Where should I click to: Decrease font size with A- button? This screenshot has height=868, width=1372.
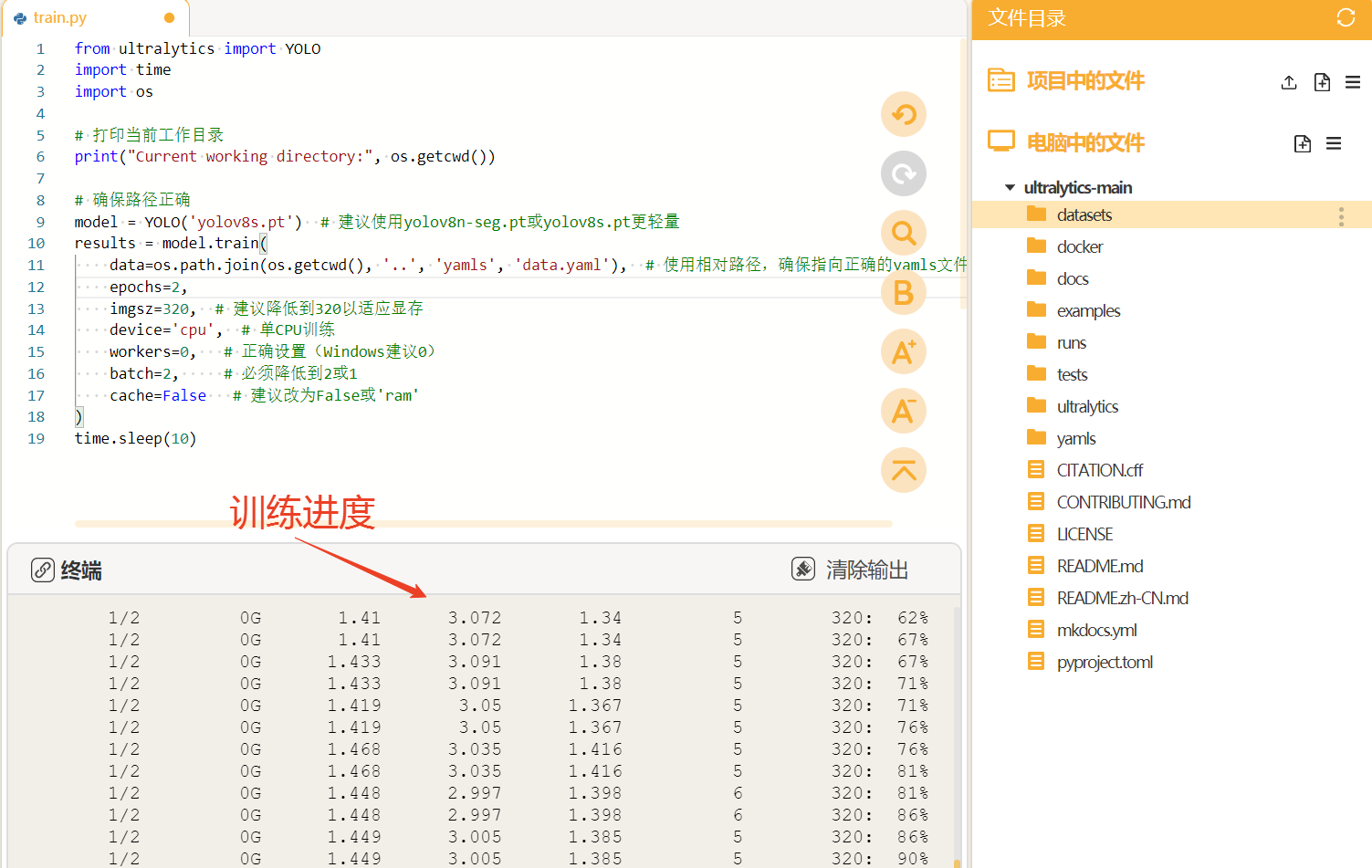904,411
